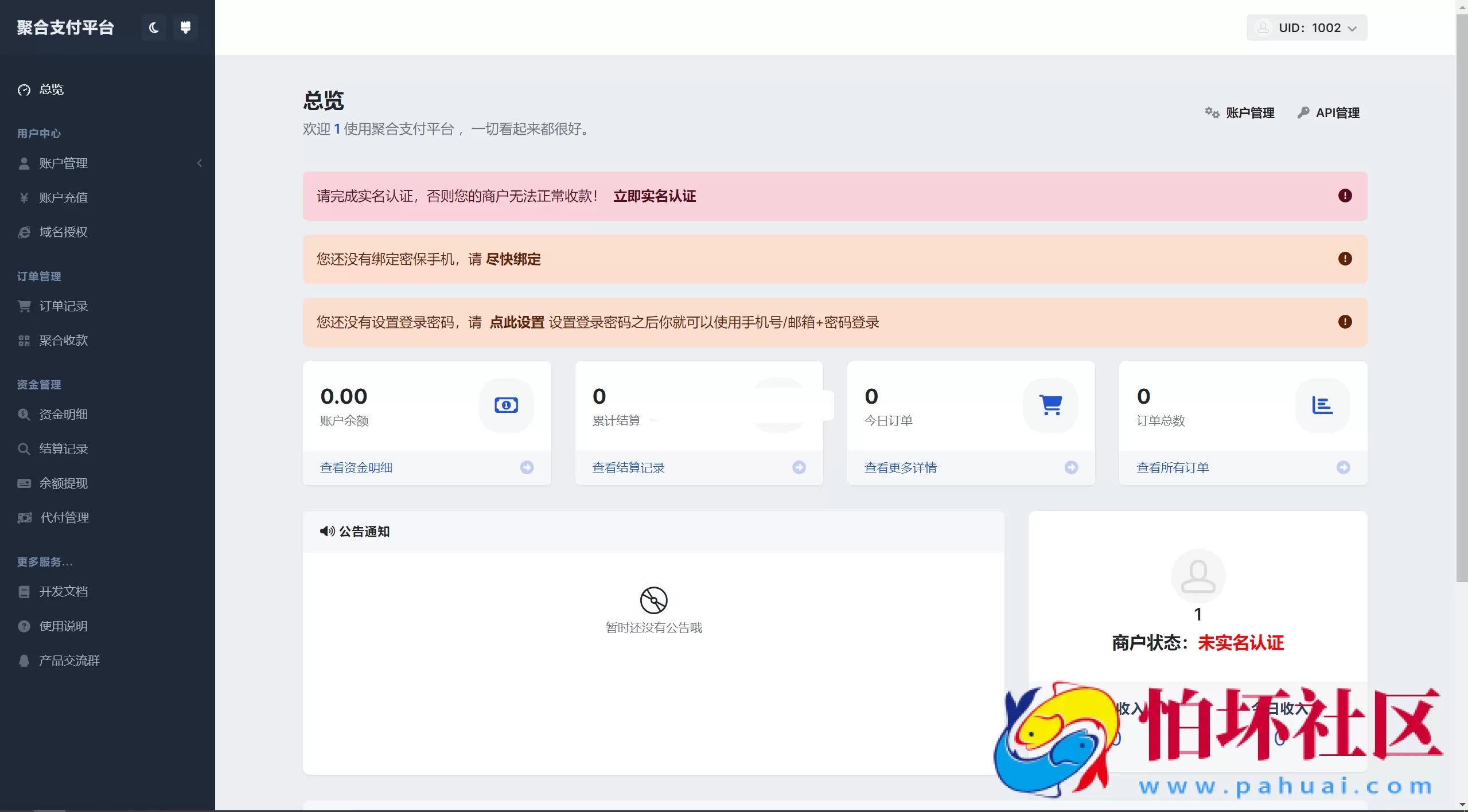The image size is (1468, 812).
Task: Click the 余额提现 bank card icon
Action: (x=24, y=483)
